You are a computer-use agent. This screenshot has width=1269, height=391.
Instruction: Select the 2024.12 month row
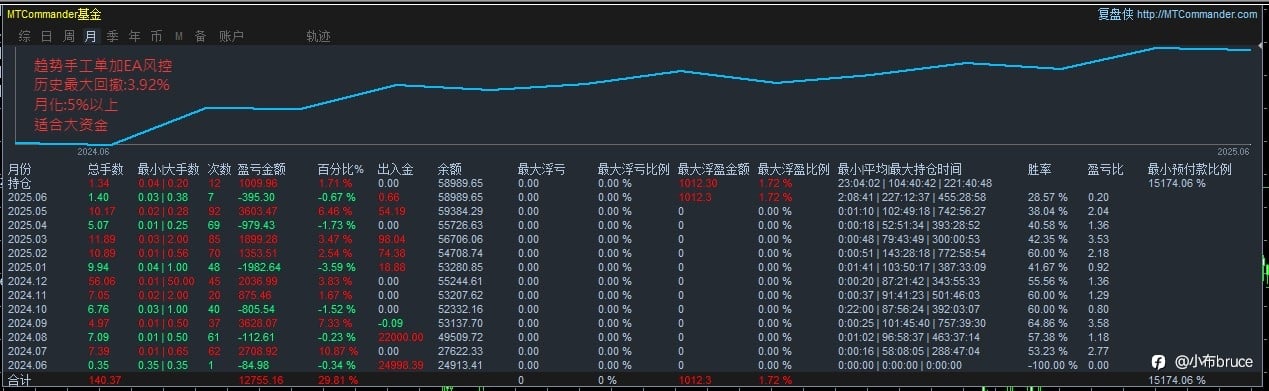coord(634,282)
